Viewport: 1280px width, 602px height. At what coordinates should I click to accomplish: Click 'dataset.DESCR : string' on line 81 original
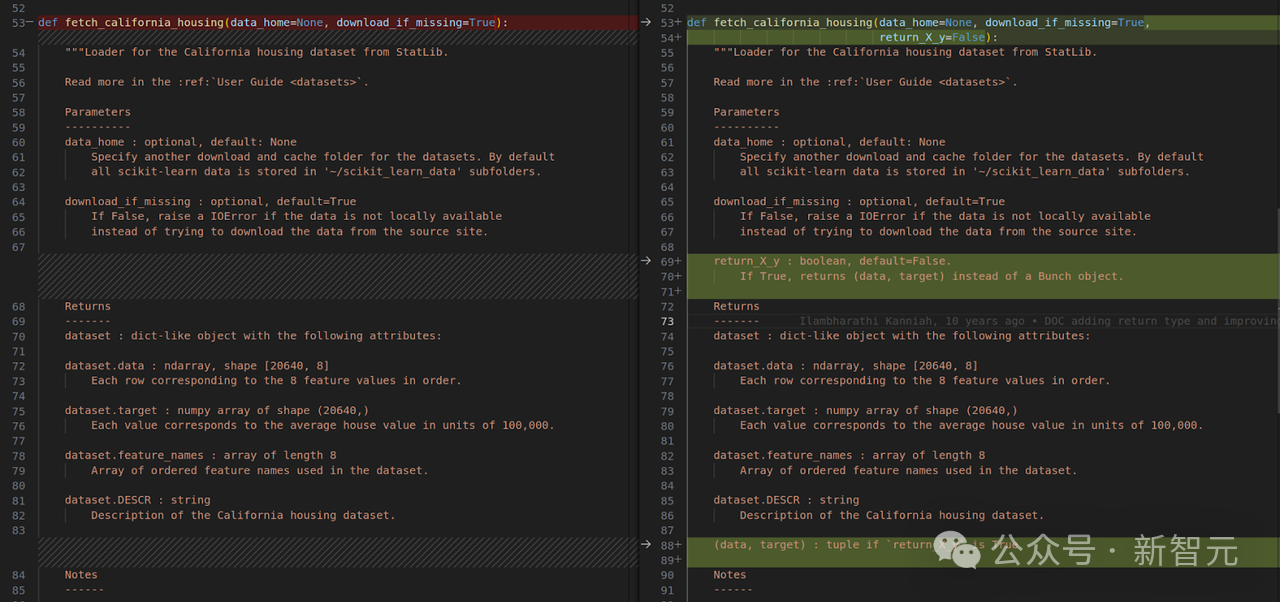point(138,500)
